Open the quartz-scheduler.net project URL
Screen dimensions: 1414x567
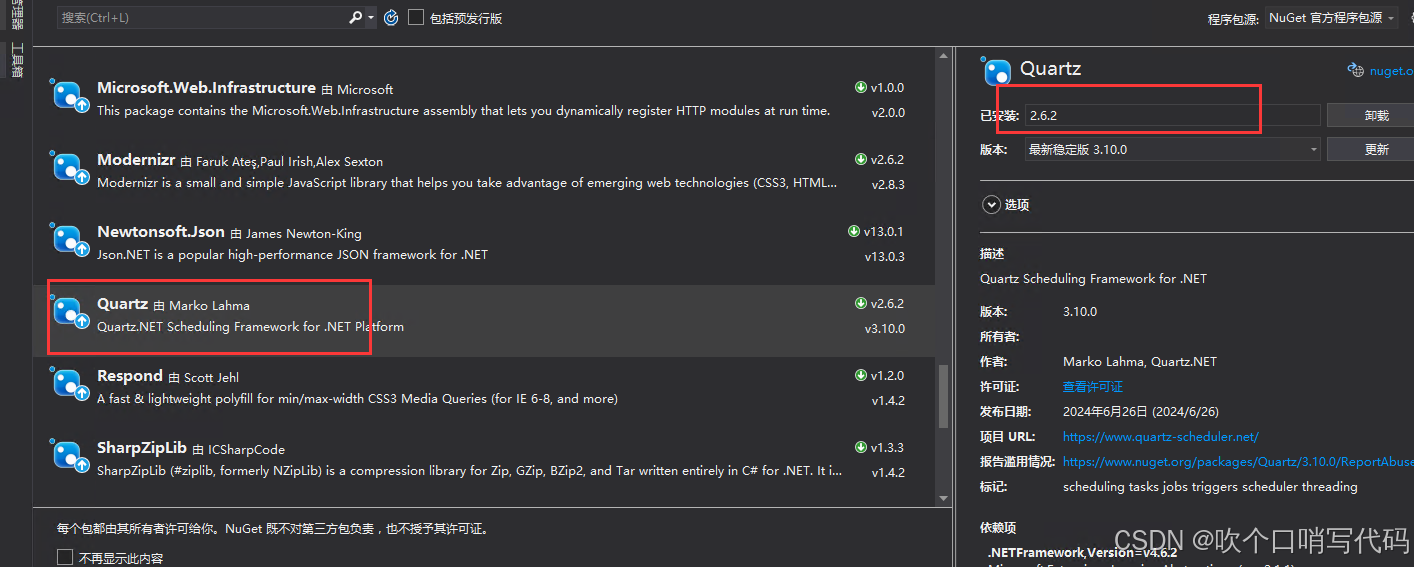[1161, 437]
